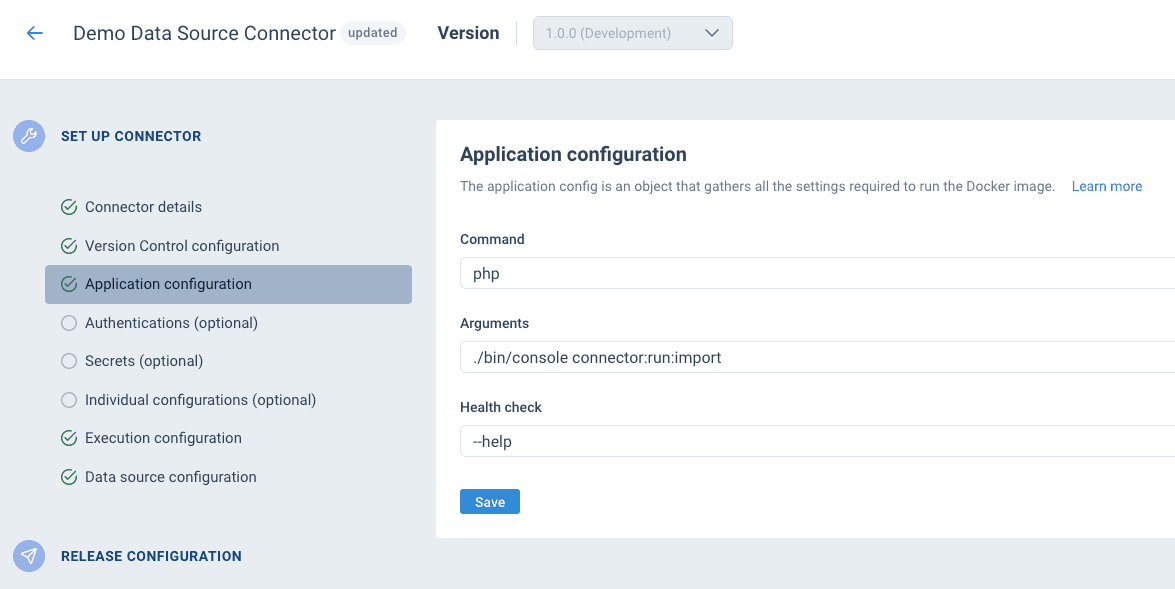Open the Learn more link
Image resolution: width=1175 pixels, height=589 pixels.
coord(1106,186)
